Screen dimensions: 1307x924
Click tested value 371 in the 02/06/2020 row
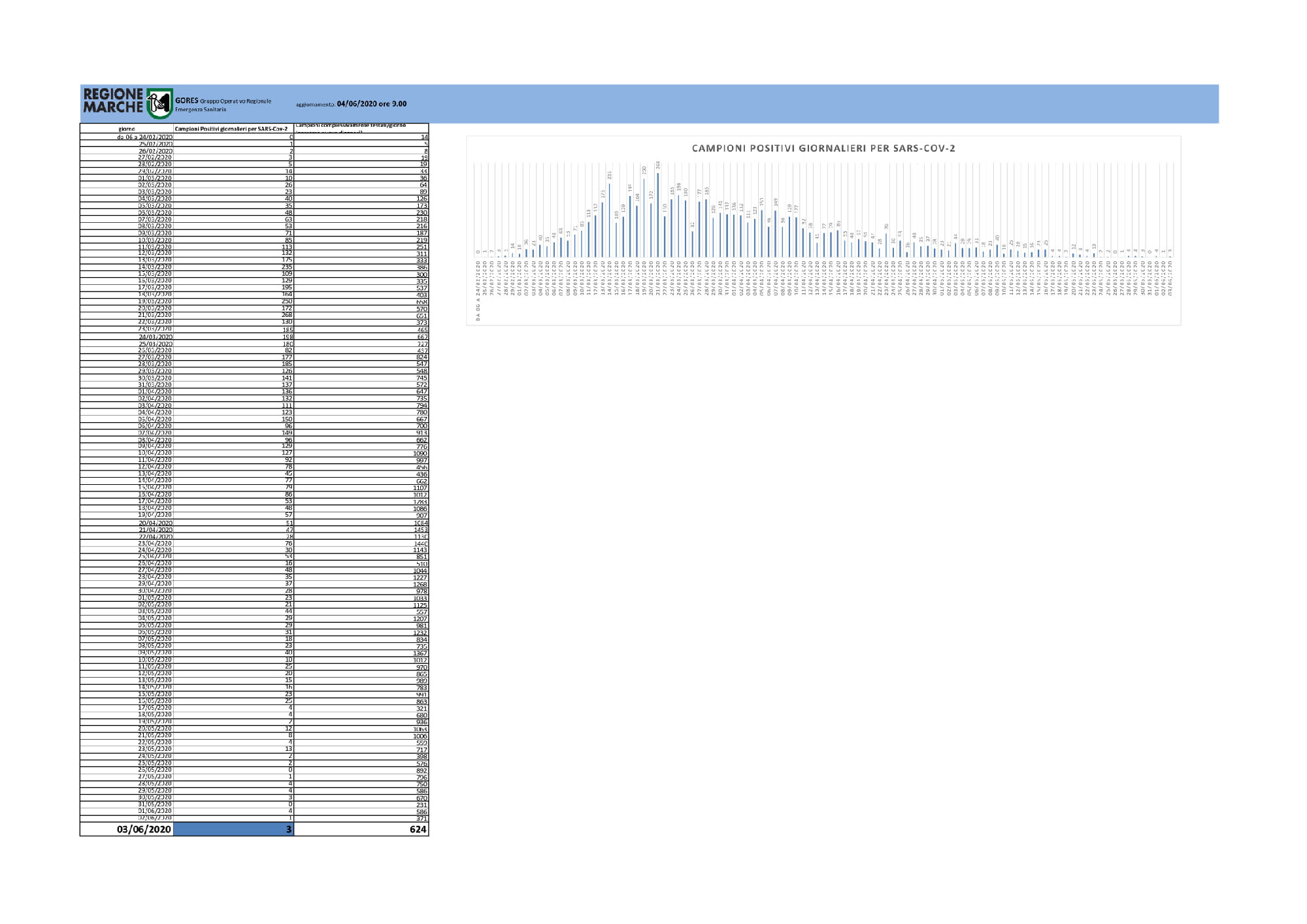click(422, 819)
